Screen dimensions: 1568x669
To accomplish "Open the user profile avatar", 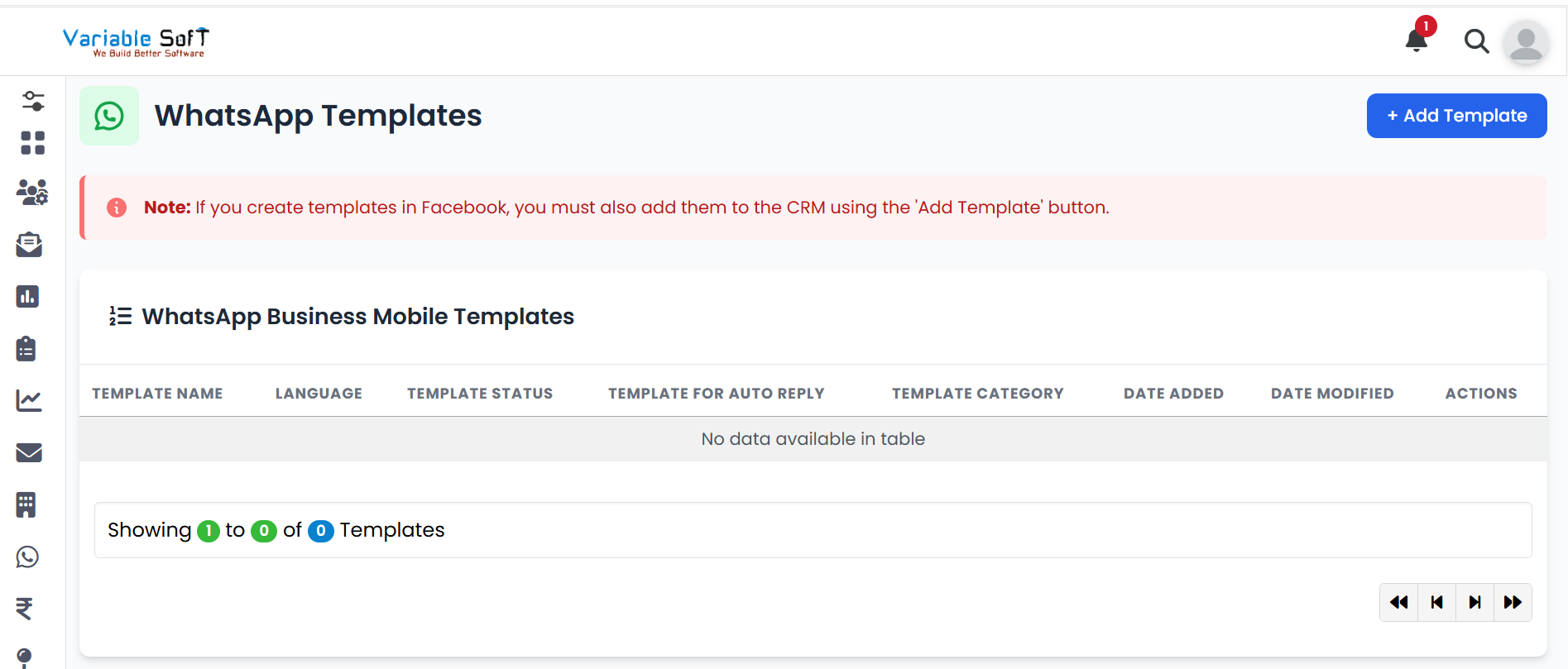I will click(1526, 42).
